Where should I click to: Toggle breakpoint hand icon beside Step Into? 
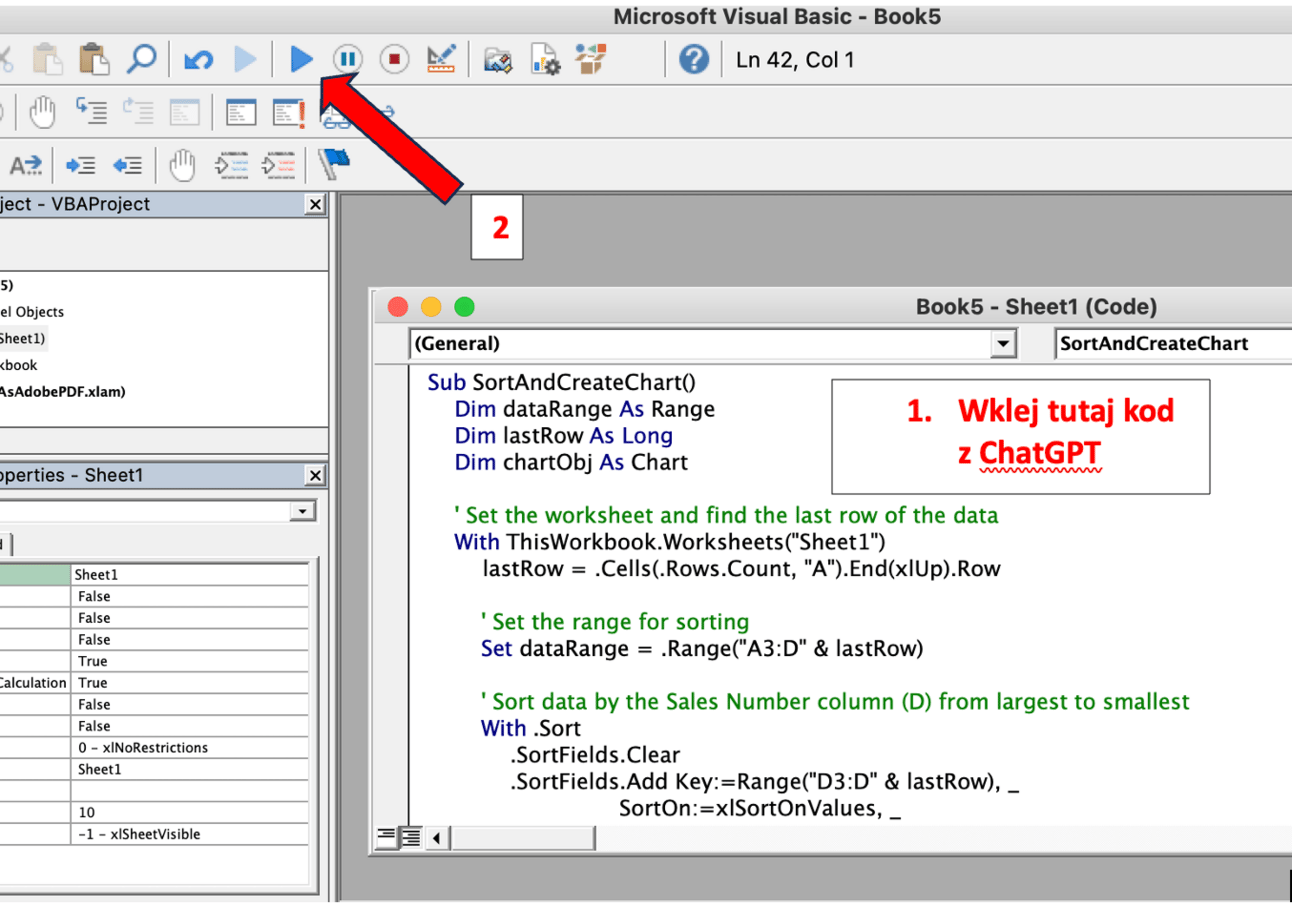42,112
